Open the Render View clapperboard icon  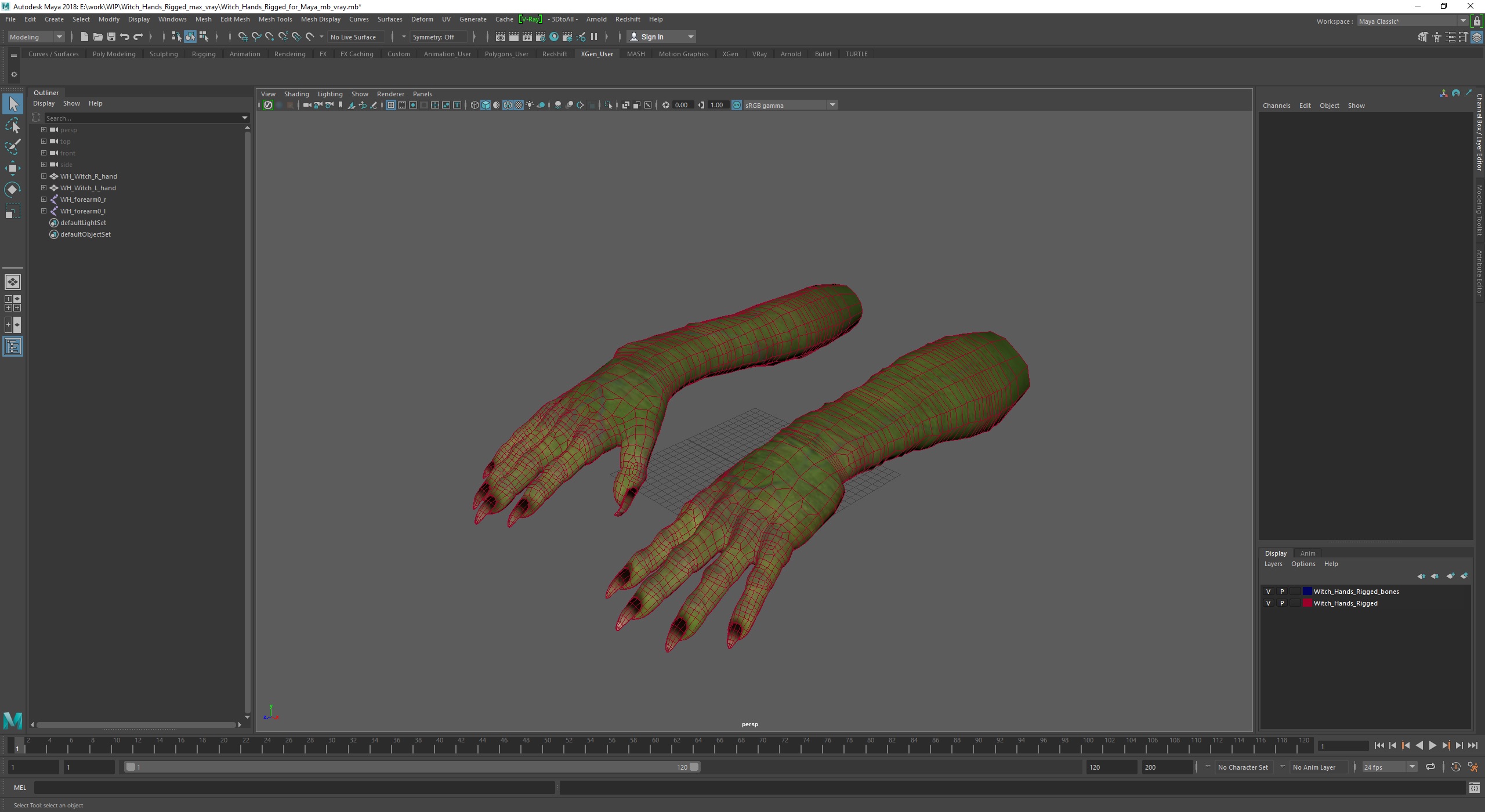tap(500, 37)
